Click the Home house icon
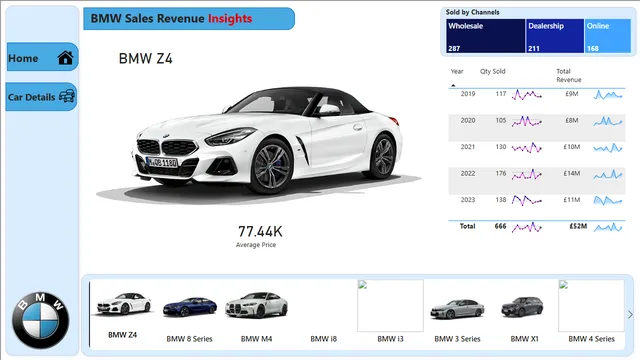This screenshot has height=360, width=640. coord(65,58)
